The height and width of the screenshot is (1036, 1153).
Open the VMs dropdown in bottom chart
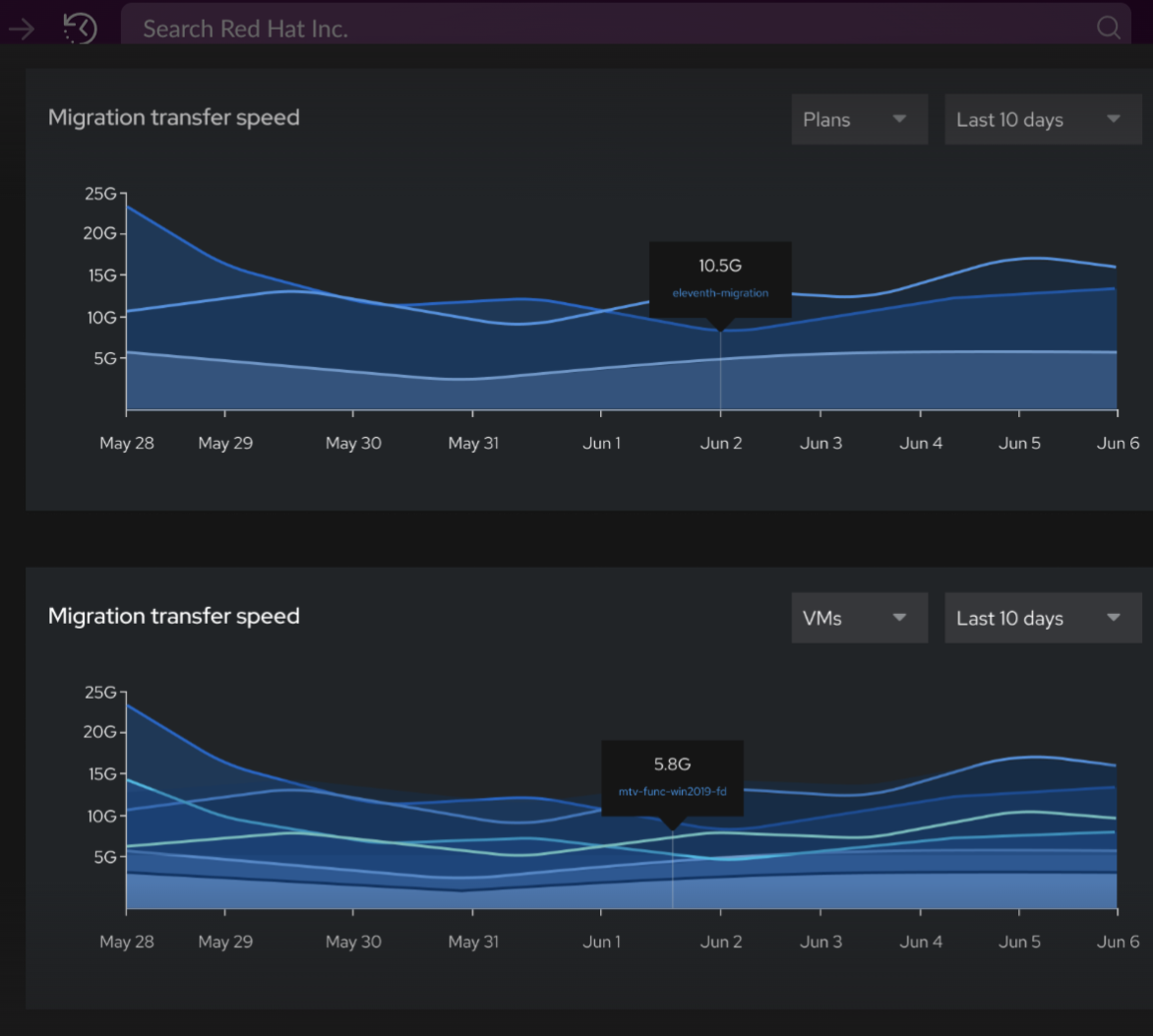[x=859, y=619]
